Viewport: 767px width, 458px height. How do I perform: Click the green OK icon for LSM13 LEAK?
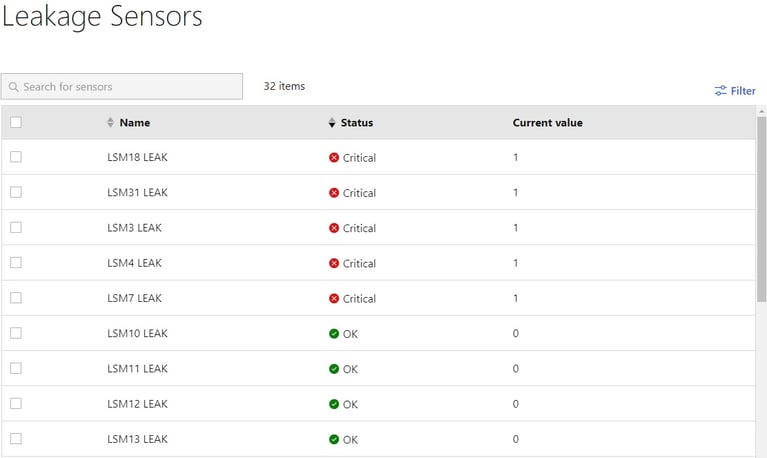(334, 439)
